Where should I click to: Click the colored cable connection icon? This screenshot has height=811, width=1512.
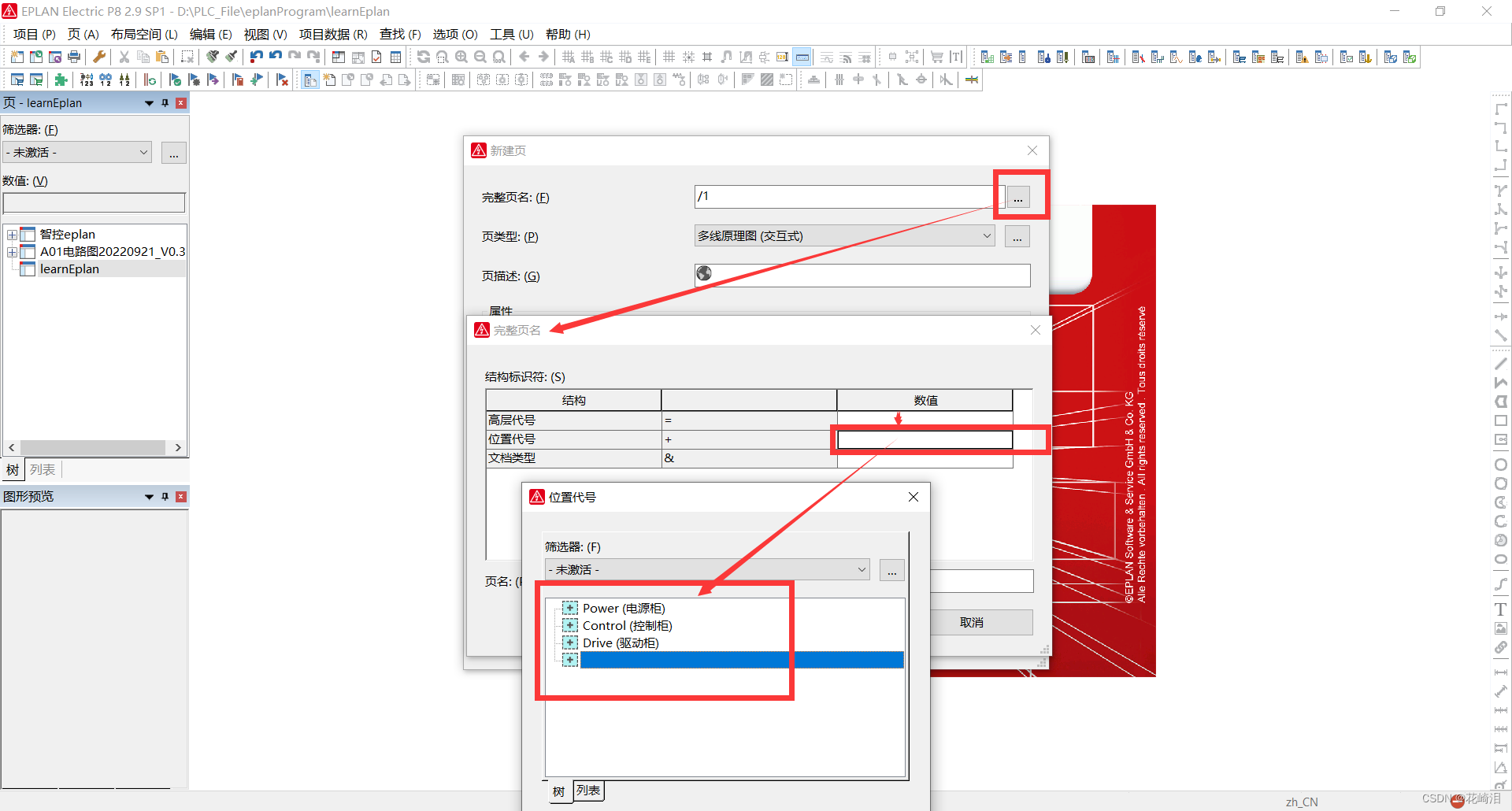point(972,80)
